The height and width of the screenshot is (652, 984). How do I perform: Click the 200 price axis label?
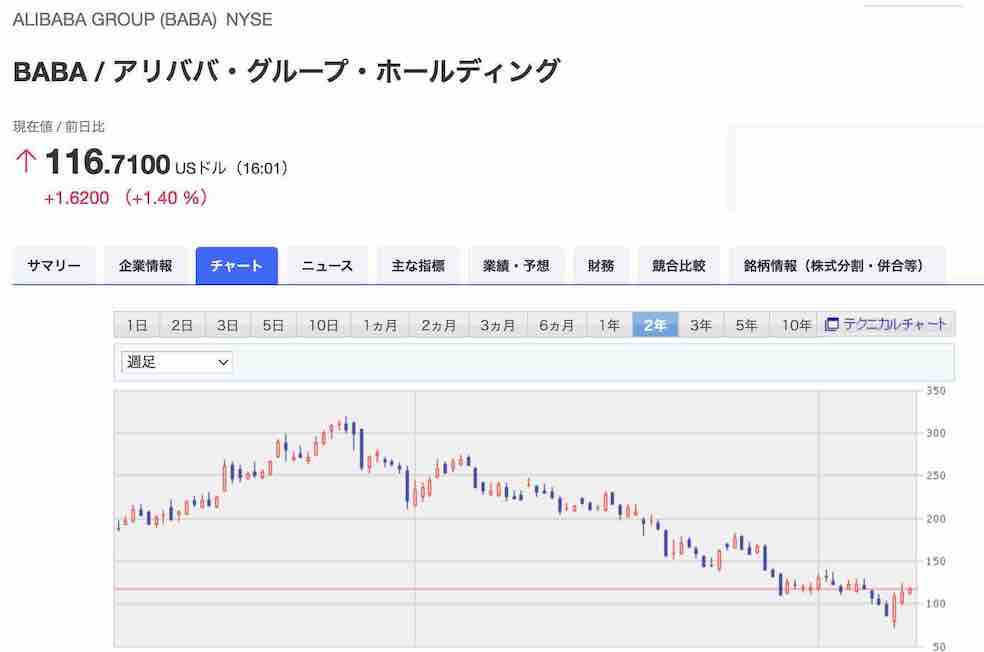click(x=936, y=519)
